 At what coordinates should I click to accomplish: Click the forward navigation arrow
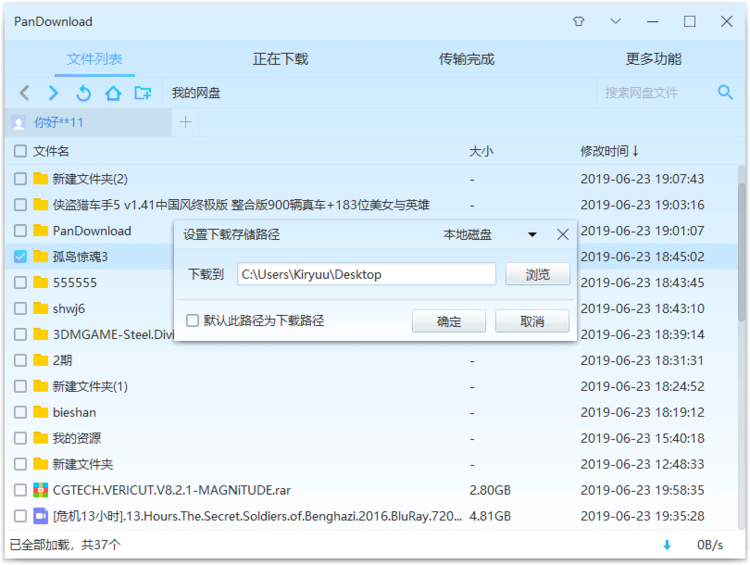point(54,93)
